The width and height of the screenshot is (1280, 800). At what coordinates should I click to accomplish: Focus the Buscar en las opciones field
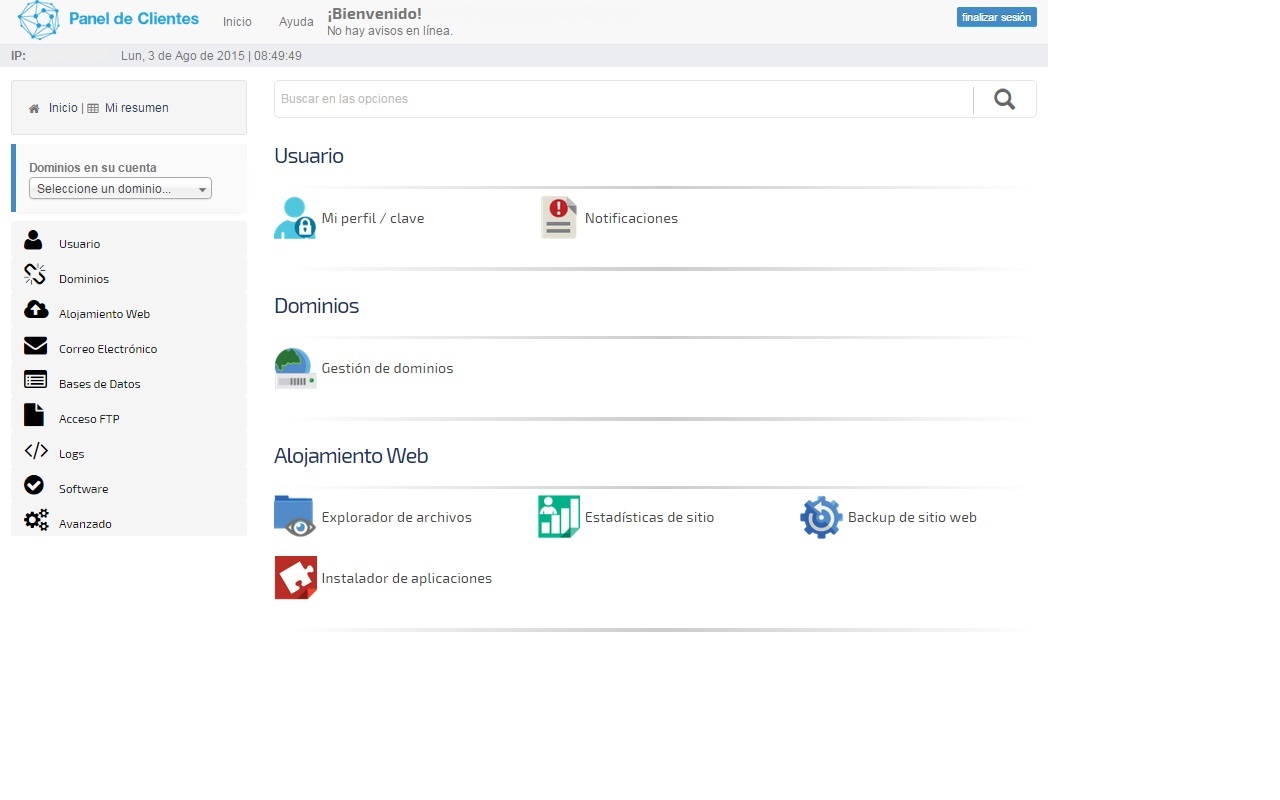[620, 99]
